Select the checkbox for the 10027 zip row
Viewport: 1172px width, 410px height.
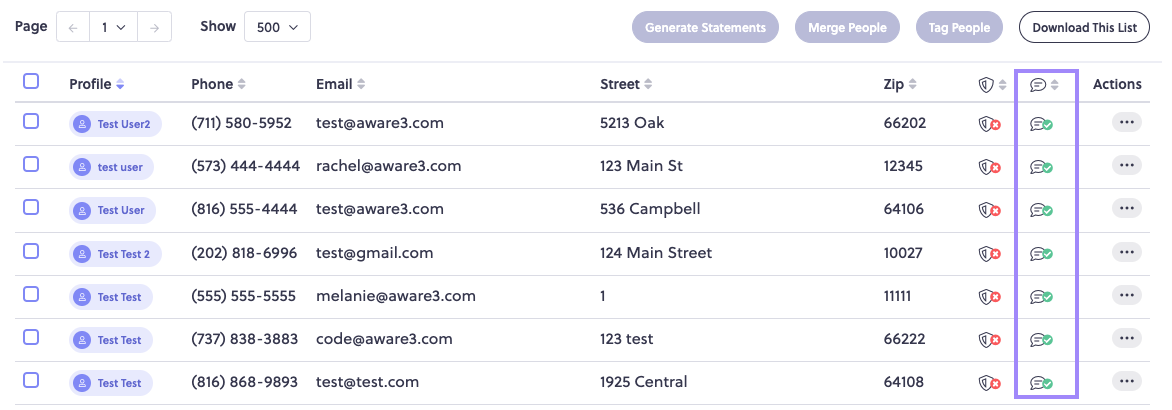click(x=31, y=251)
